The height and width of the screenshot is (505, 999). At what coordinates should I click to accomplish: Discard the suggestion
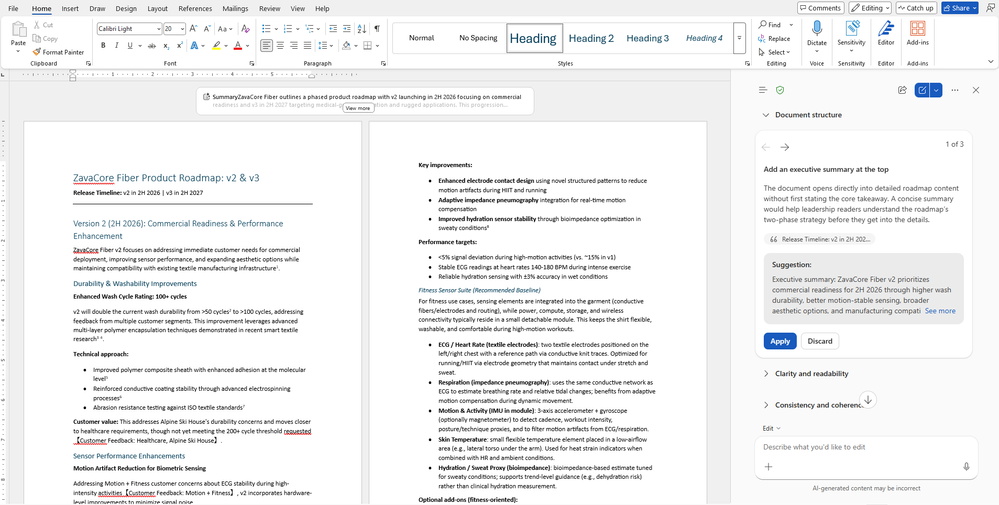point(820,341)
